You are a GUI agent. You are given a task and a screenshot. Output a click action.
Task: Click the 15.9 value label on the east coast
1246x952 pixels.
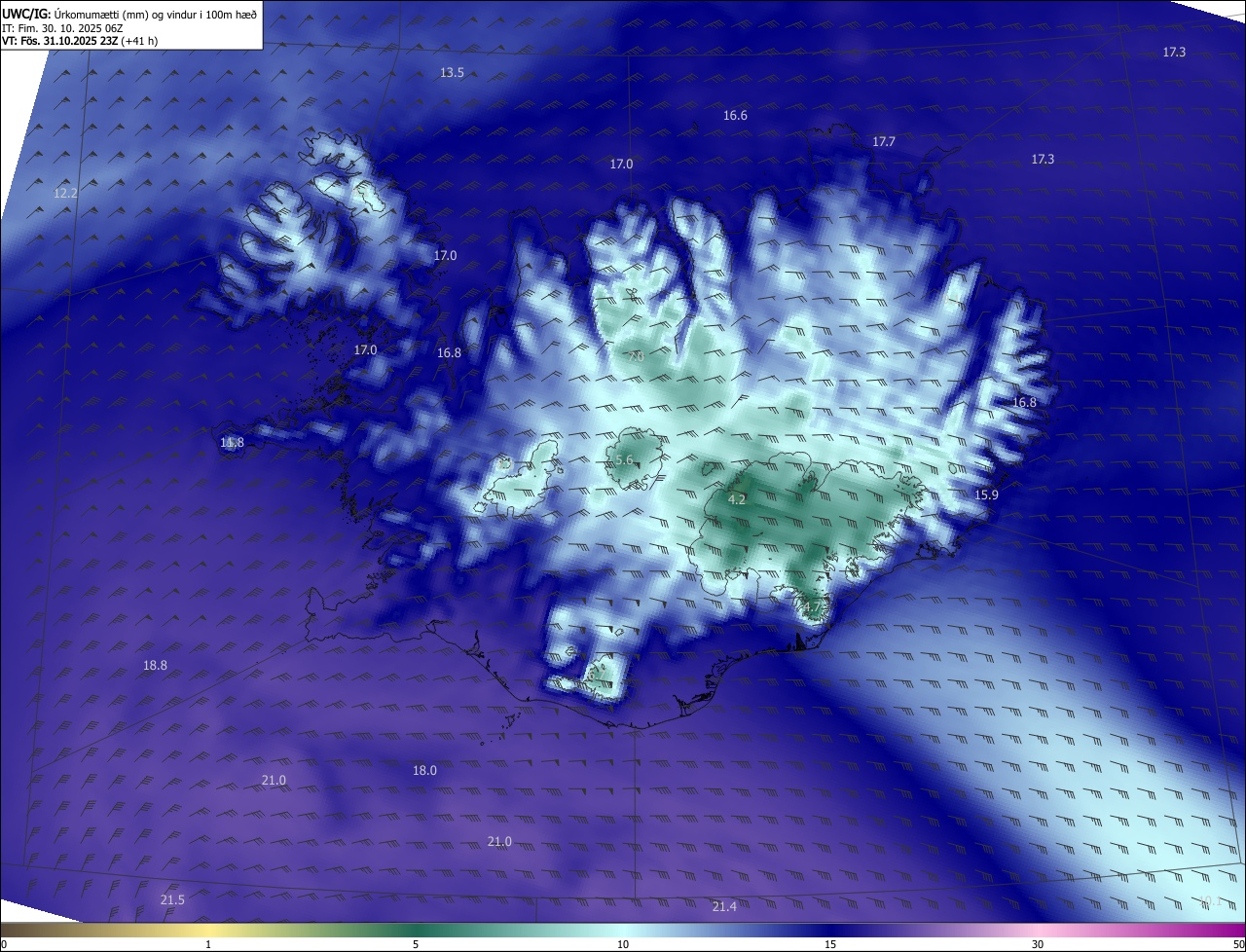tap(986, 494)
